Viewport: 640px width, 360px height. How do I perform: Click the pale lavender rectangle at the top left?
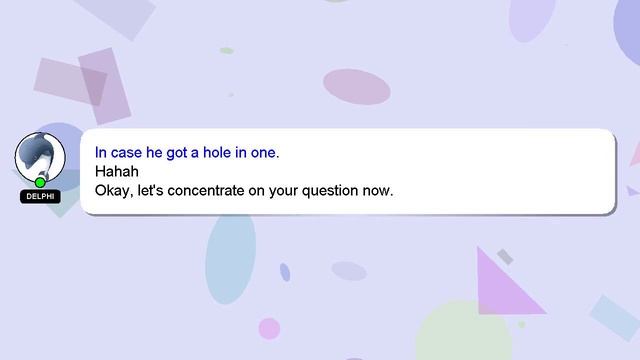pos(116,16)
